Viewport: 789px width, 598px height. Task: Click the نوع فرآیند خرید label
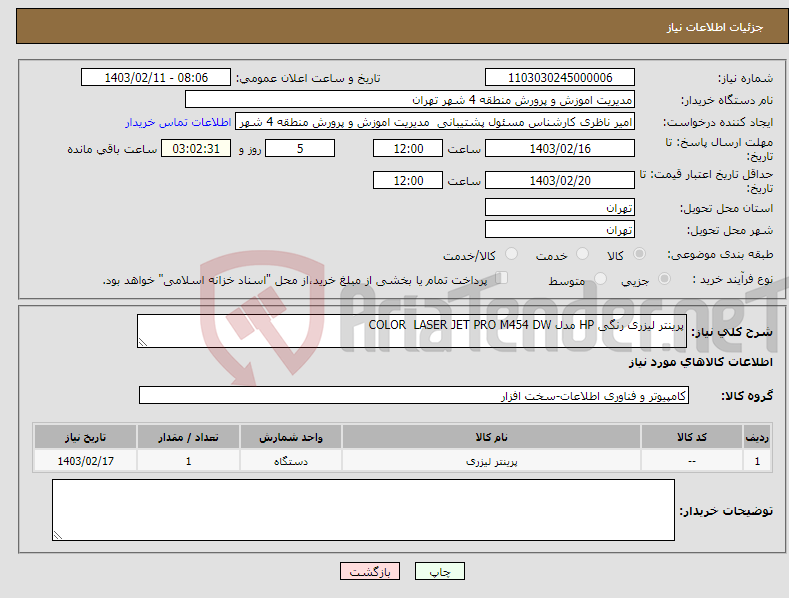(733, 279)
